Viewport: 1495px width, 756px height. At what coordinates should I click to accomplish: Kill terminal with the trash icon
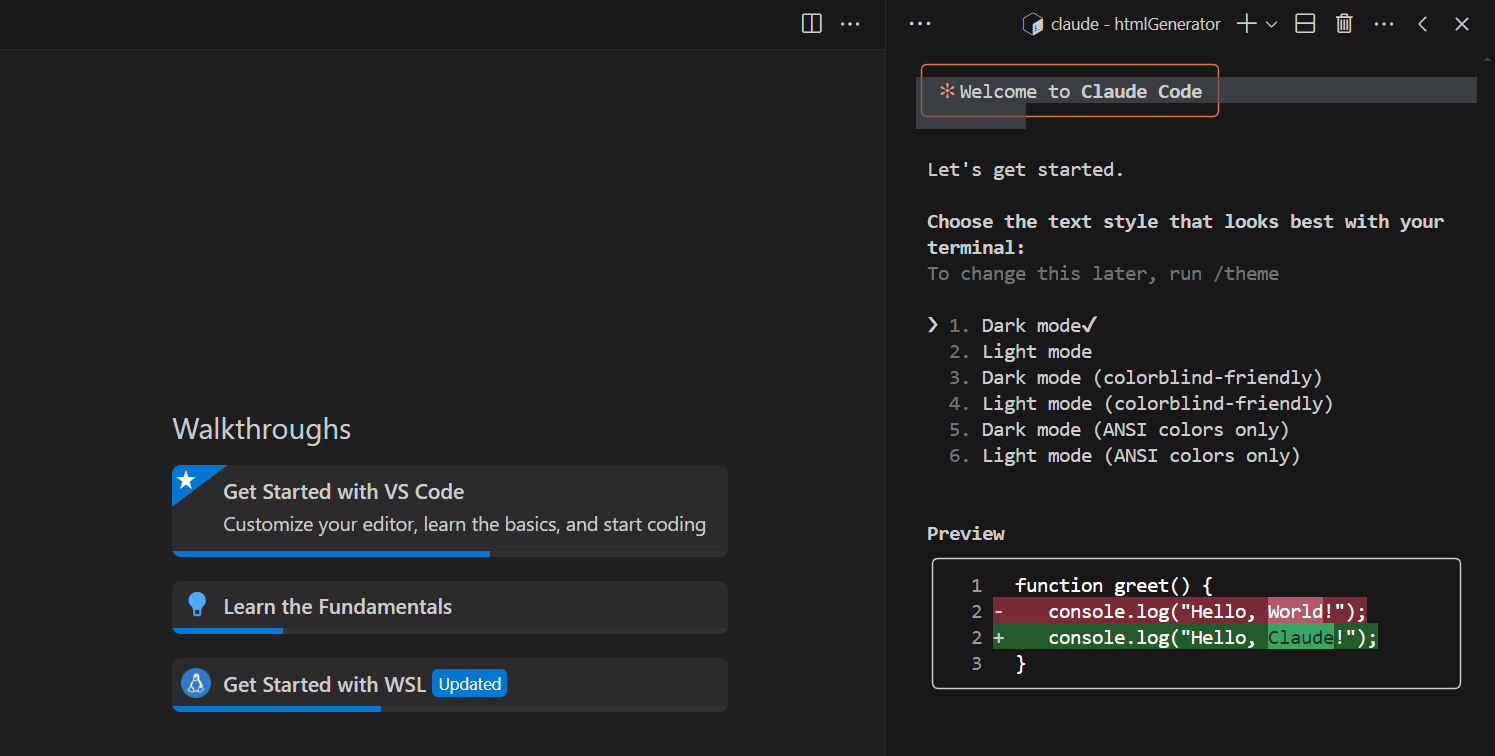(1344, 24)
